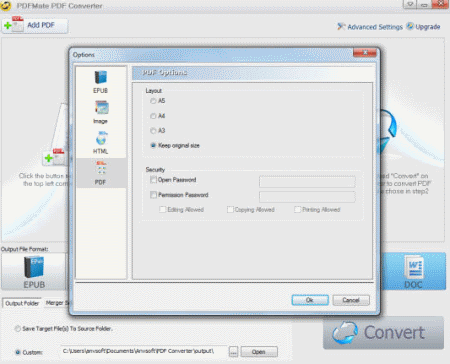
Task: Select the A4 layout radio button
Action: tap(153, 116)
